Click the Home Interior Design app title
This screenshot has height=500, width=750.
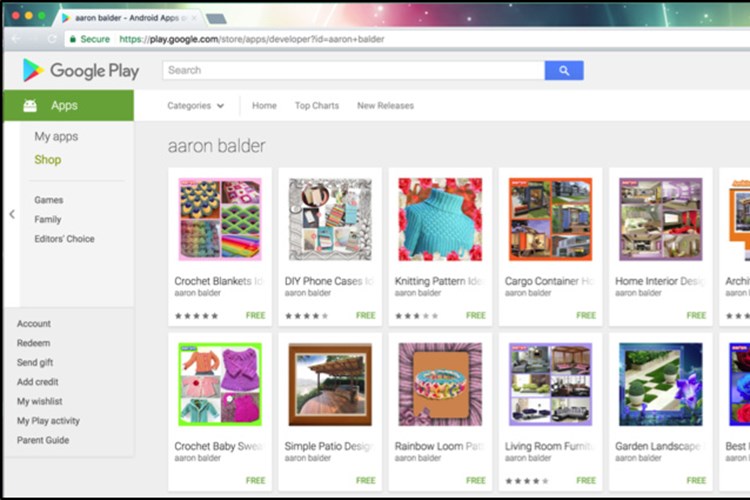(660, 281)
